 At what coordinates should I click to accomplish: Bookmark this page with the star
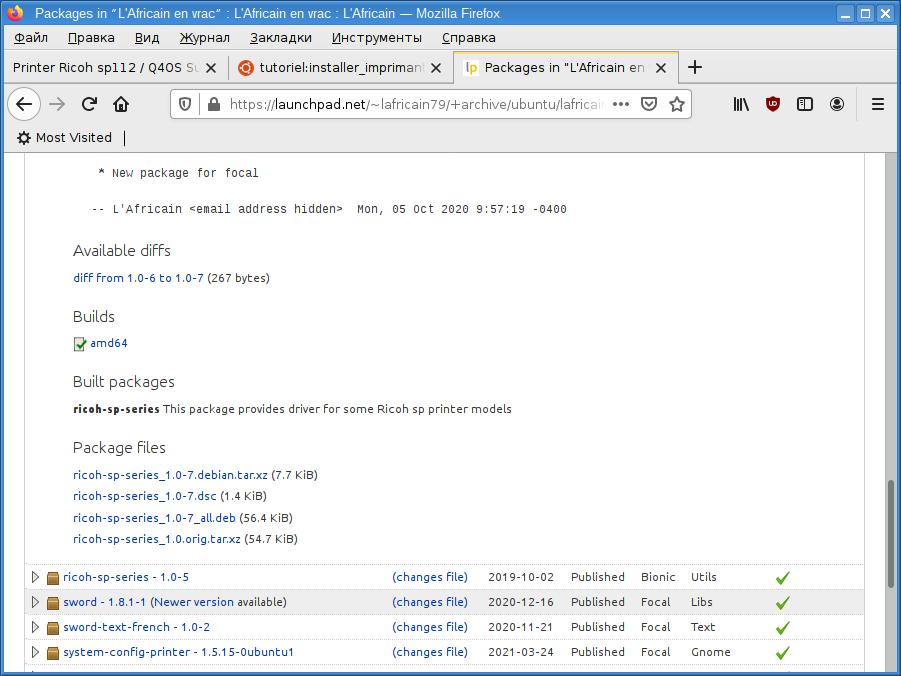pos(677,104)
